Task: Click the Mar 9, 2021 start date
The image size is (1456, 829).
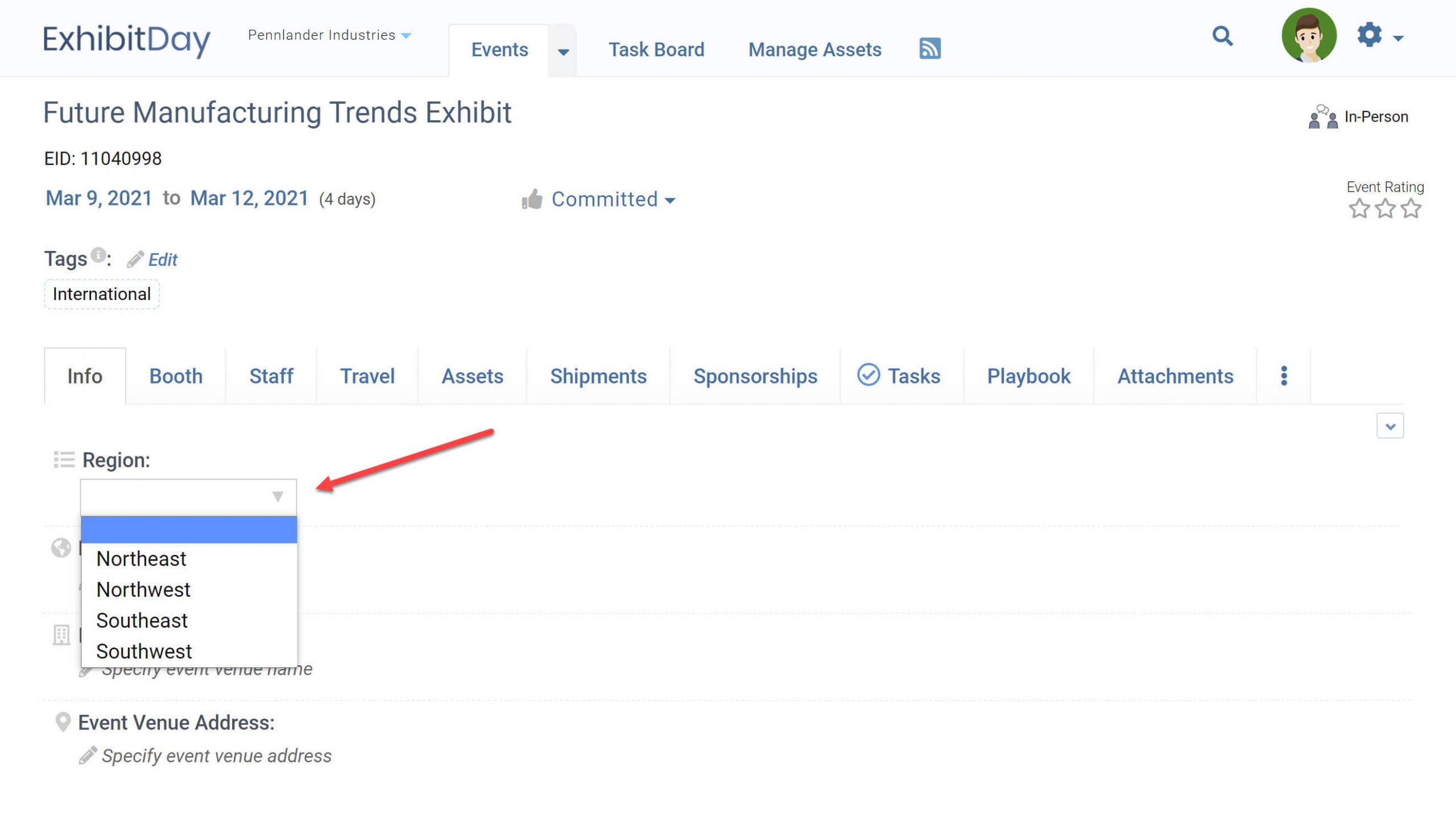Action: pos(98,198)
